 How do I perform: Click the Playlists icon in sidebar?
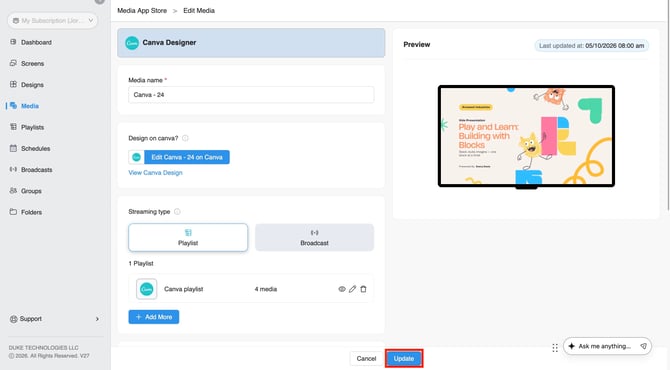(x=13, y=127)
